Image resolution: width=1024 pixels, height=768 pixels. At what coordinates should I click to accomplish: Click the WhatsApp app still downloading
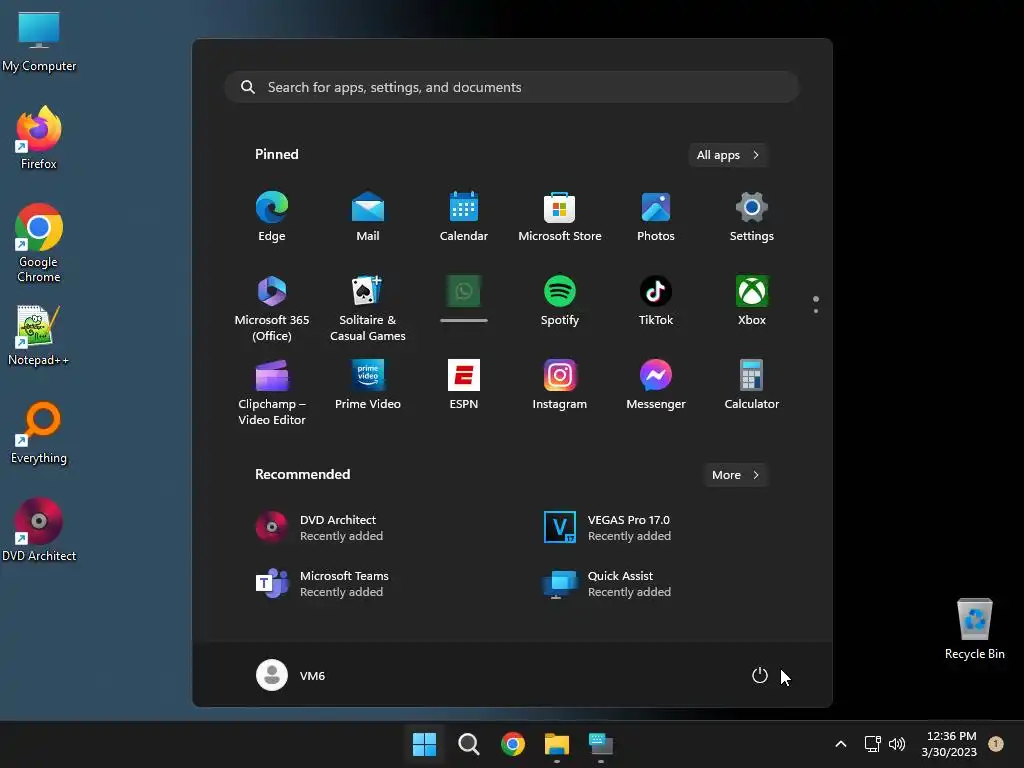point(464,299)
